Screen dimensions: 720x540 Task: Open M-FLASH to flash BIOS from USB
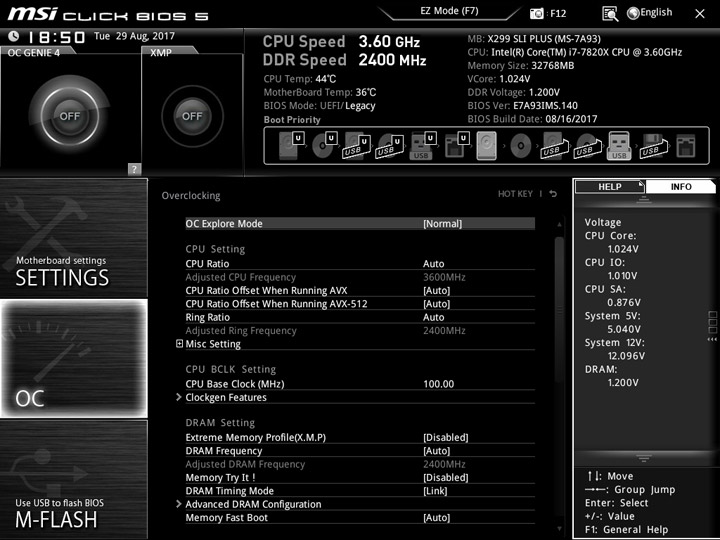click(x=74, y=479)
